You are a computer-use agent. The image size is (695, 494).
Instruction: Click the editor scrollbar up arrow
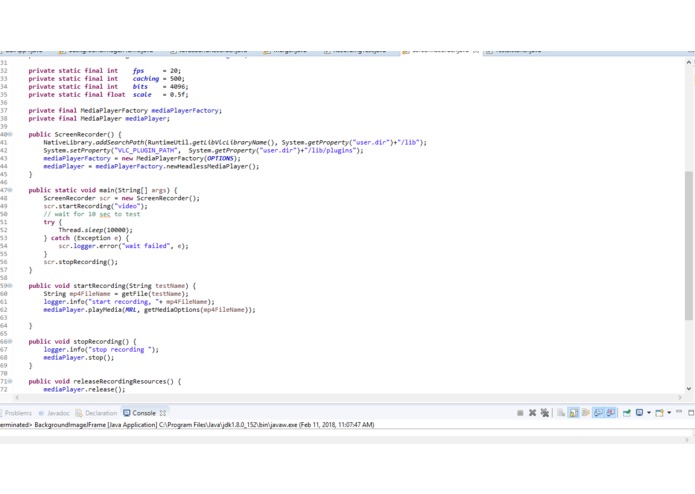pyautogui.click(x=688, y=62)
